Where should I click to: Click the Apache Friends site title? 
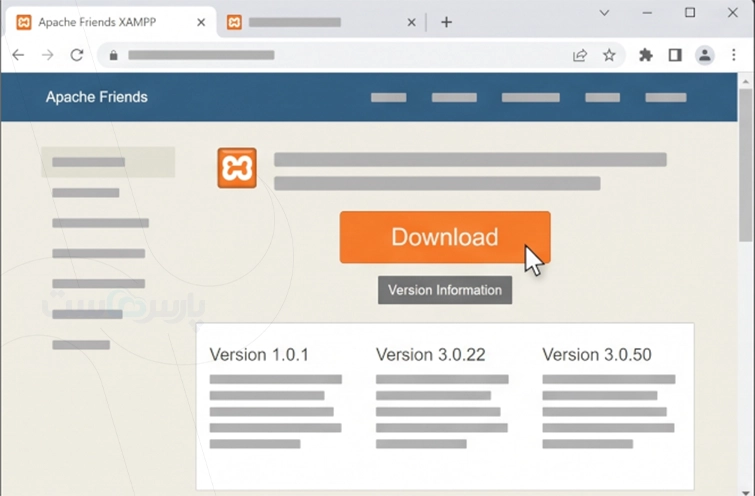point(97,97)
